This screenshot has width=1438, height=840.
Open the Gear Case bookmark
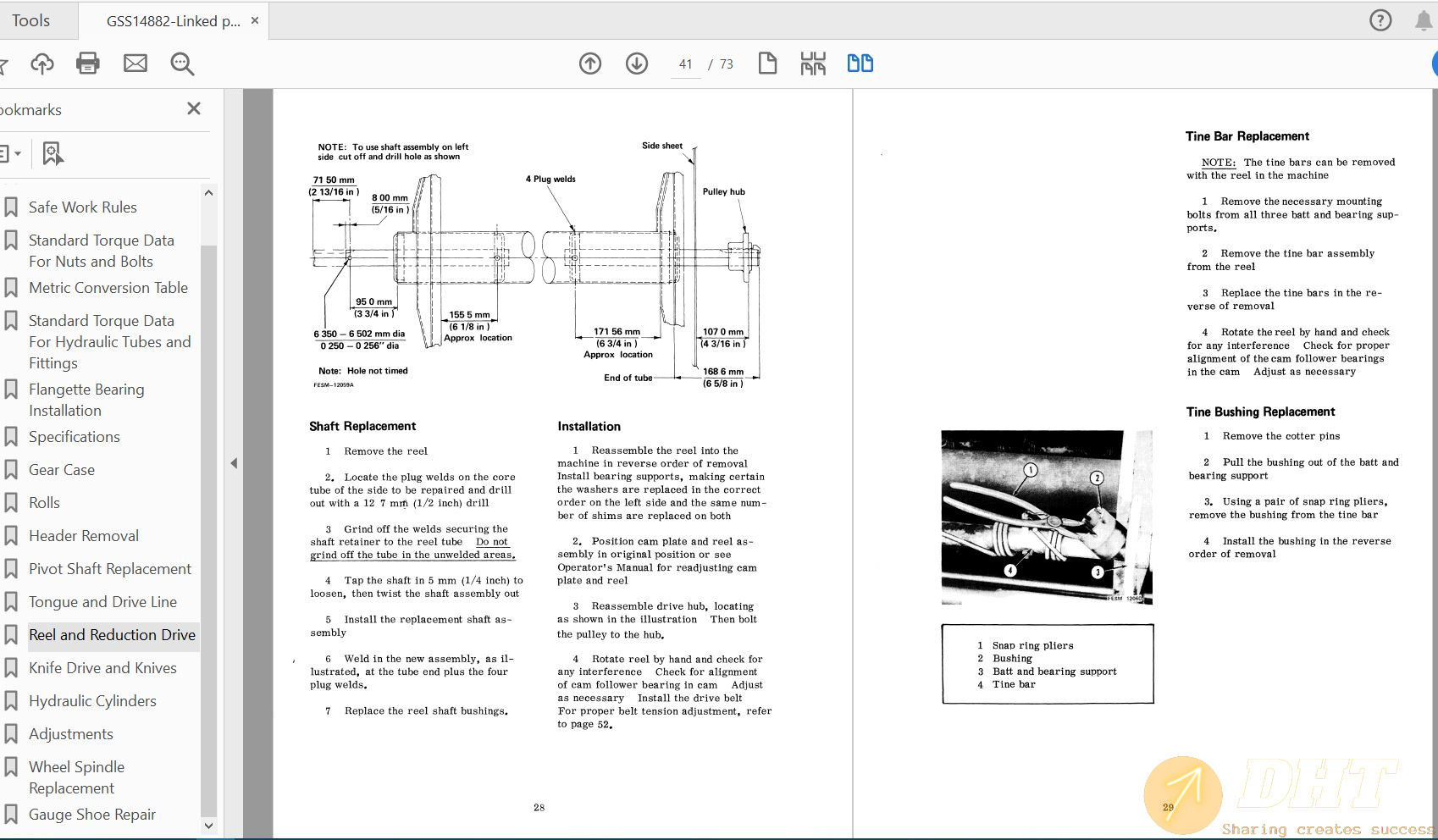pos(62,470)
